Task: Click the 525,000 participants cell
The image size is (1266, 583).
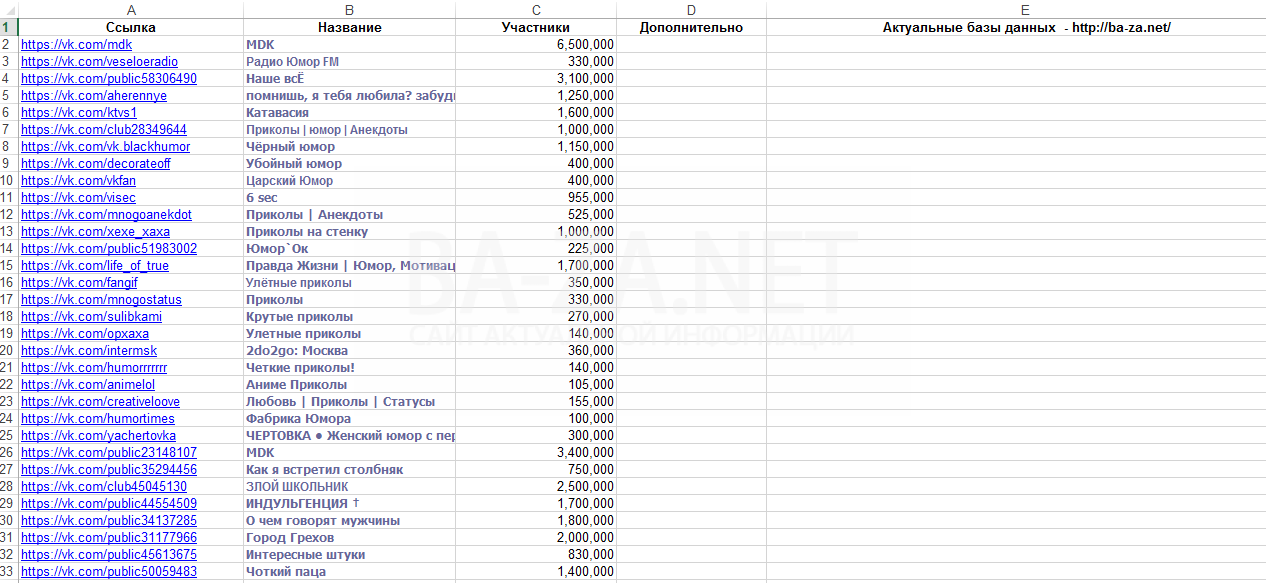Action: point(536,214)
